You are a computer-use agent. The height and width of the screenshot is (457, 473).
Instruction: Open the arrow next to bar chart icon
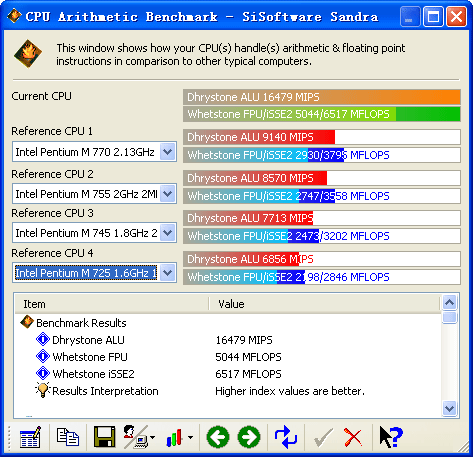click(190, 437)
